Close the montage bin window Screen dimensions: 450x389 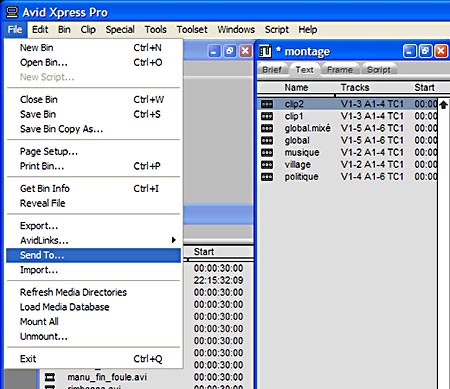[441, 51]
